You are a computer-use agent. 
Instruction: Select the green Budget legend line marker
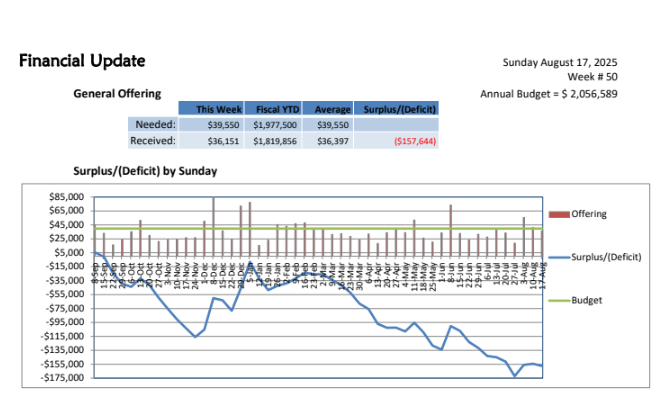coord(559,300)
